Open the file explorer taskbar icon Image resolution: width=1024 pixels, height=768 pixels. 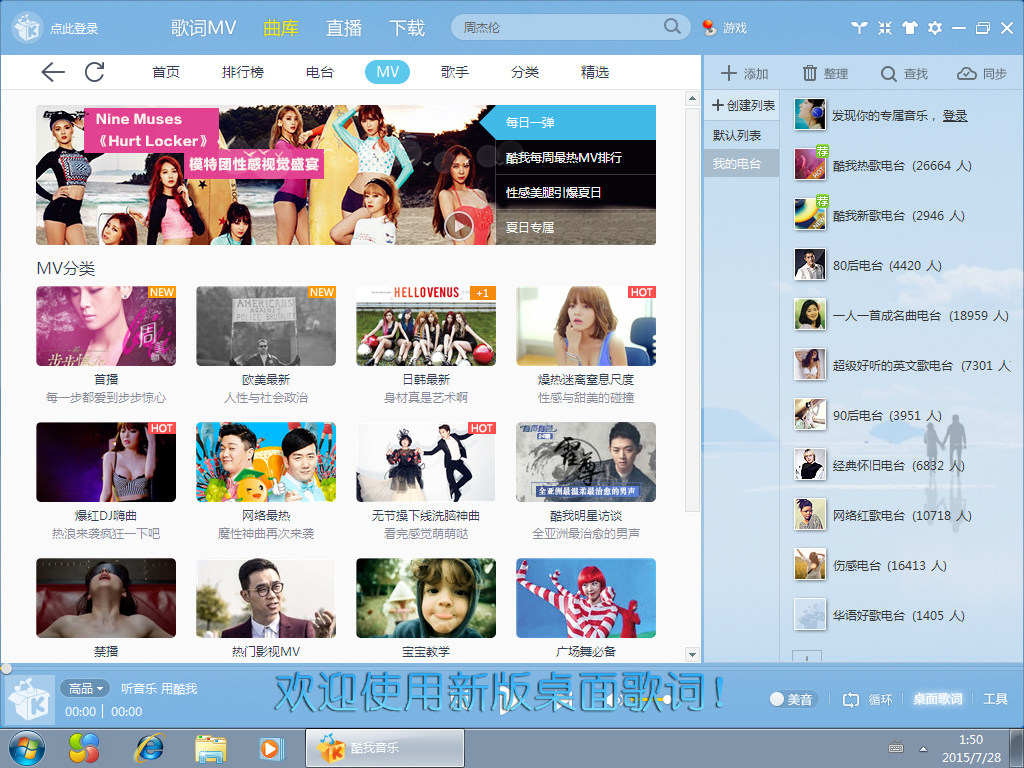(210, 748)
